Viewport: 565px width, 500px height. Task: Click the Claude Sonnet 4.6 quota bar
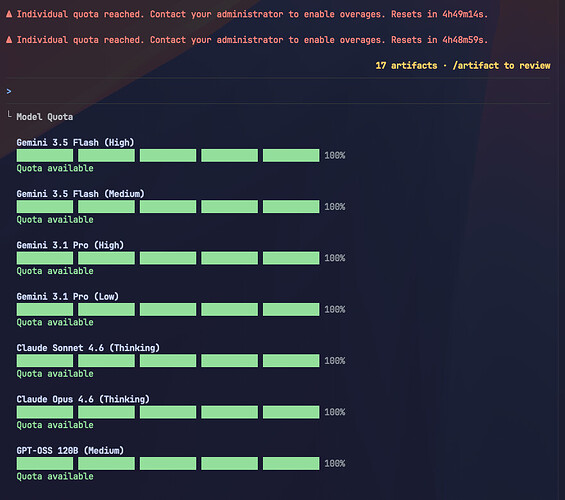168,361
